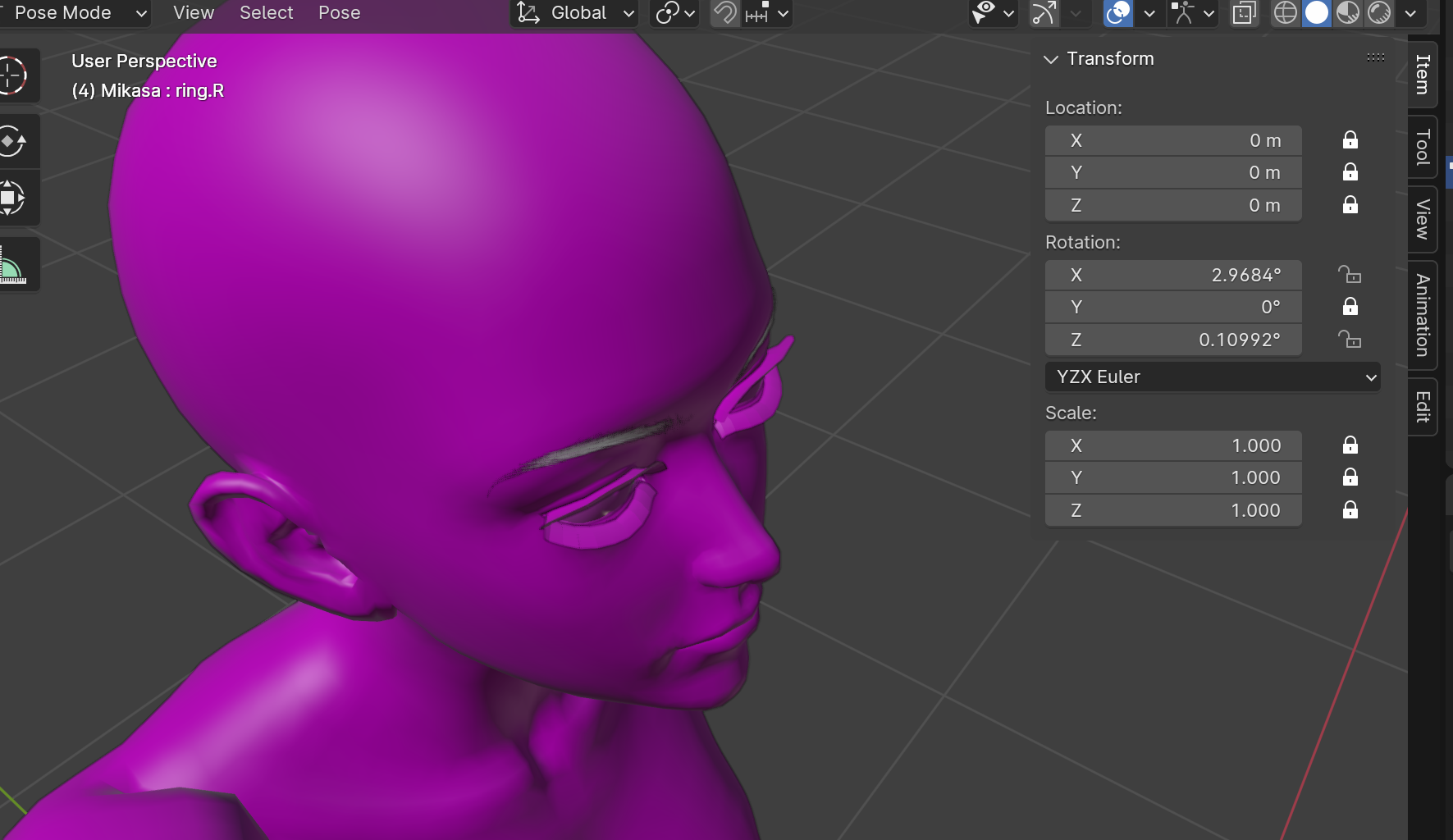
Task: Collapse the Transform panel
Action: point(1051,59)
